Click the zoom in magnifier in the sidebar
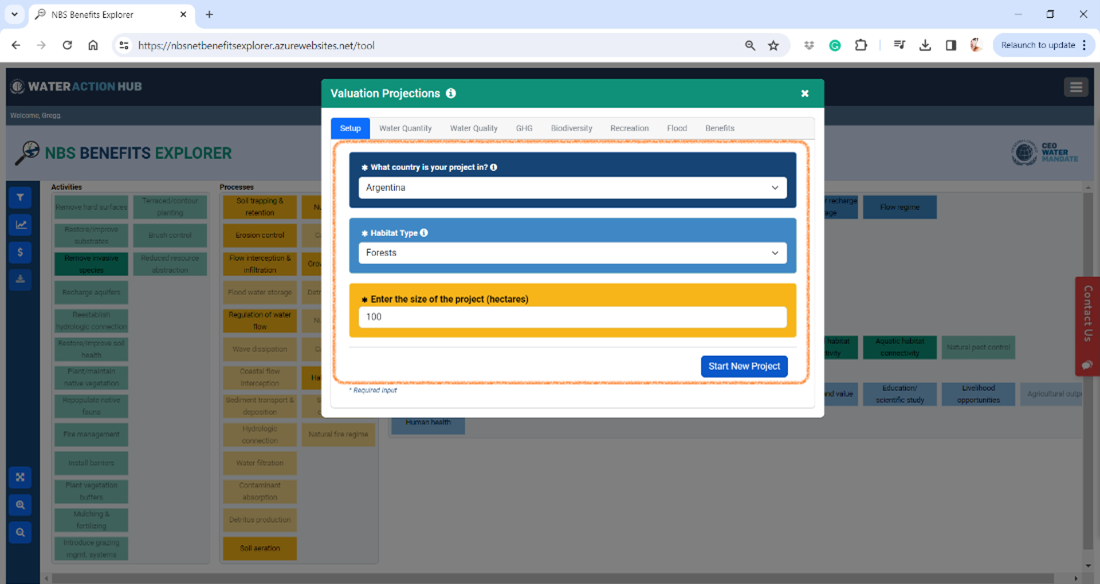The image size is (1100, 584). tap(20, 505)
